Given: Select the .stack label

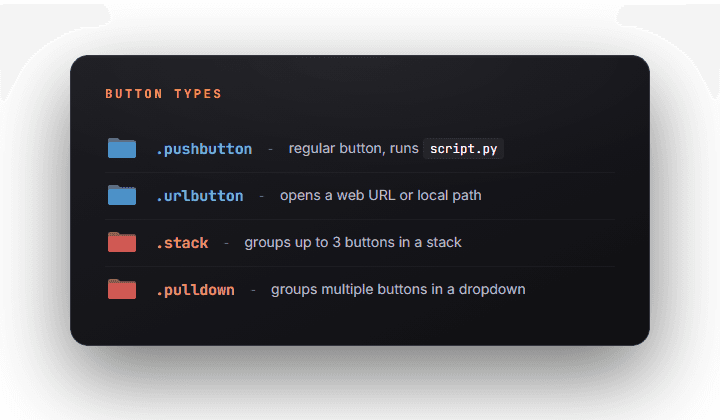Looking at the screenshot, I should tap(182, 243).
